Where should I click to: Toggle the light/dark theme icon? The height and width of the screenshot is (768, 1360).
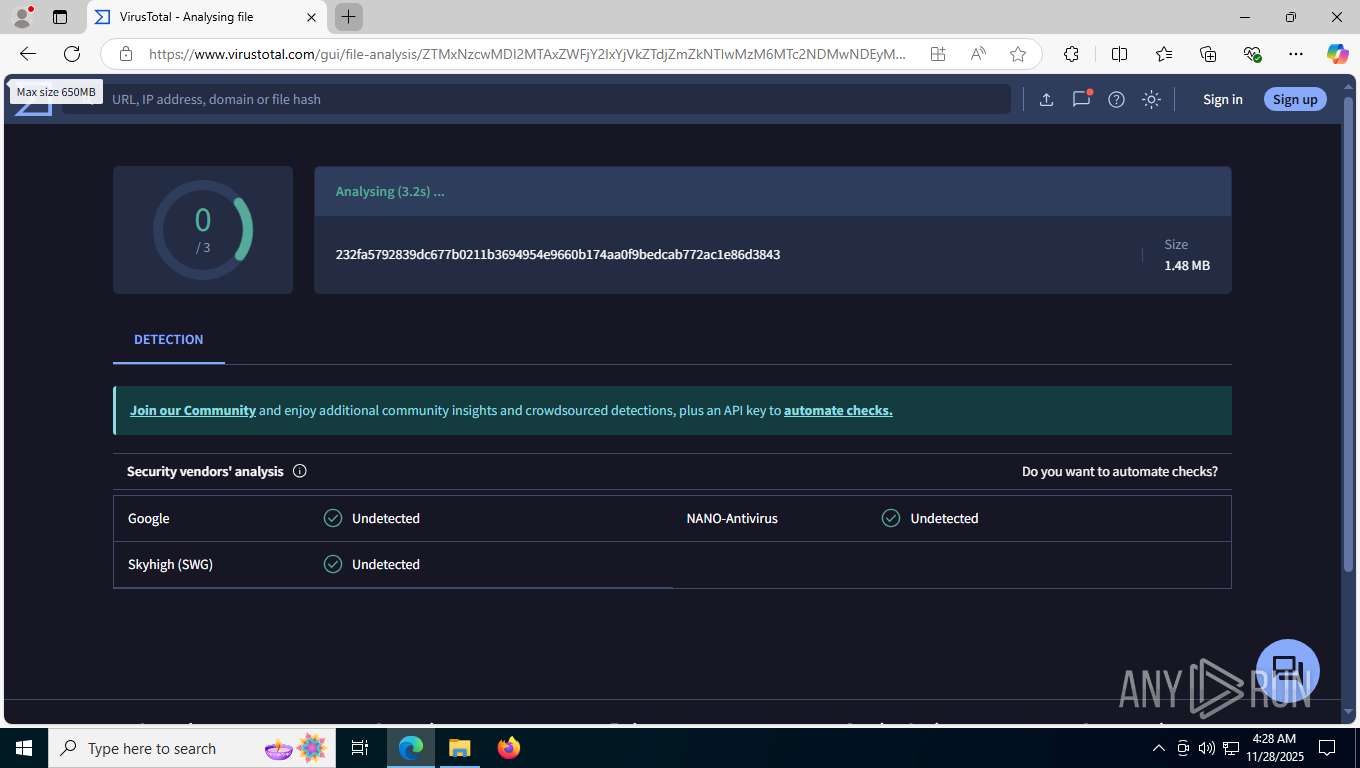click(1151, 99)
